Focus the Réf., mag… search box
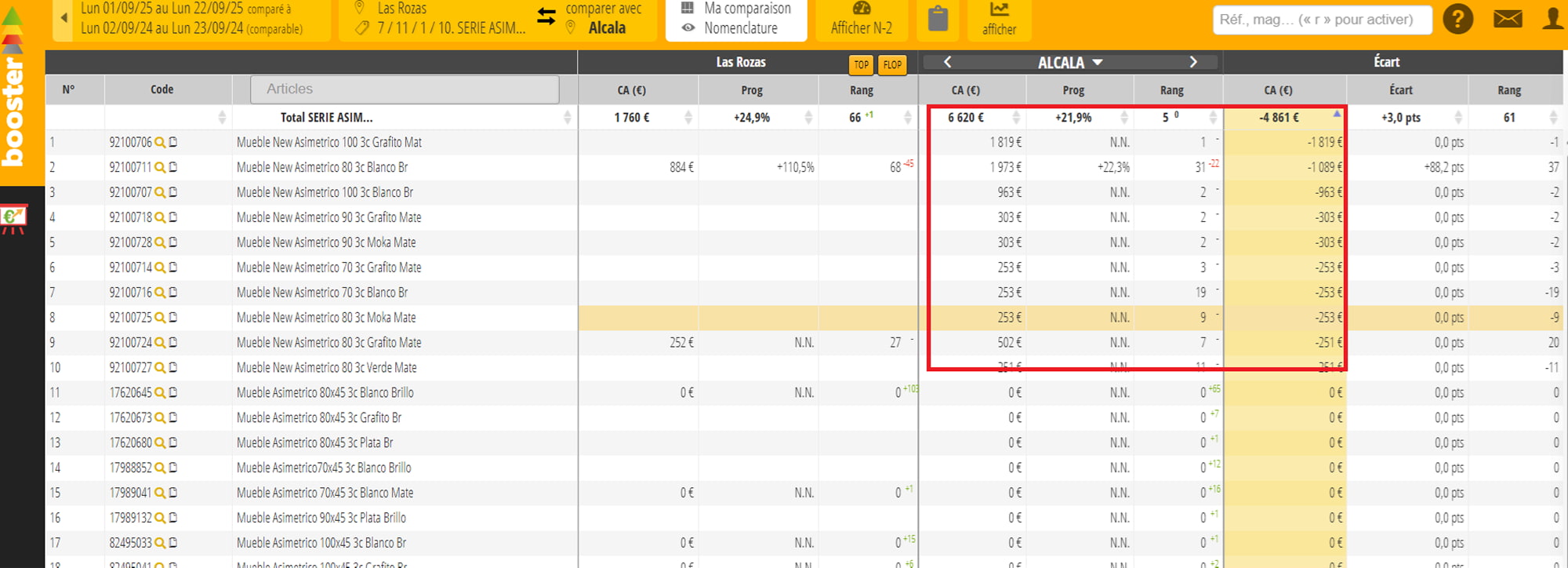This screenshot has height=568, width=1568. 1323,20
